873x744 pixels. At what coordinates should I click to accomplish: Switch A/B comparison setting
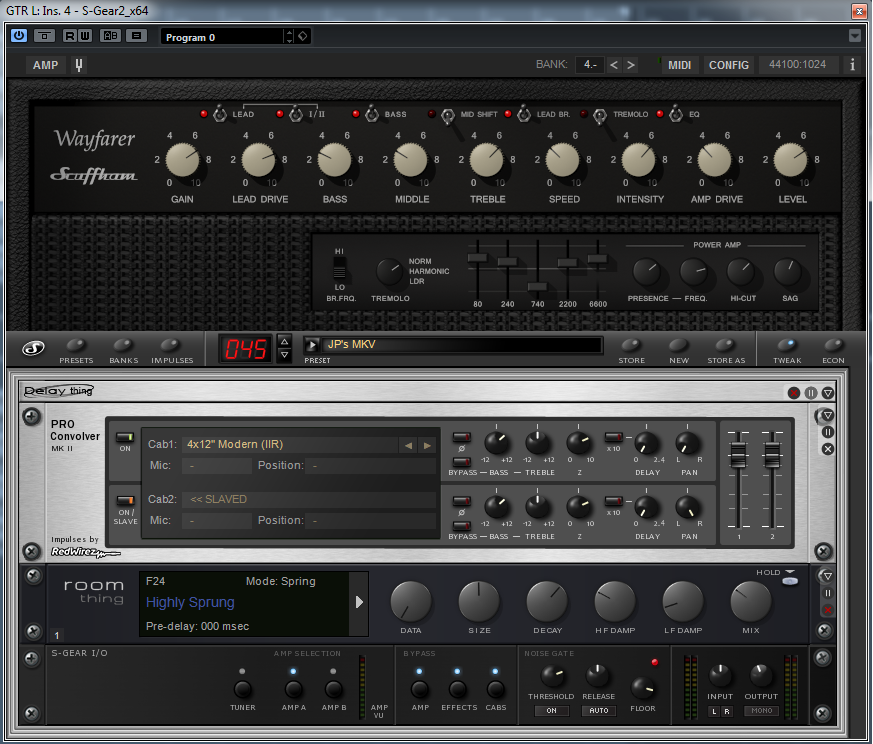click(x=110, y=36)
